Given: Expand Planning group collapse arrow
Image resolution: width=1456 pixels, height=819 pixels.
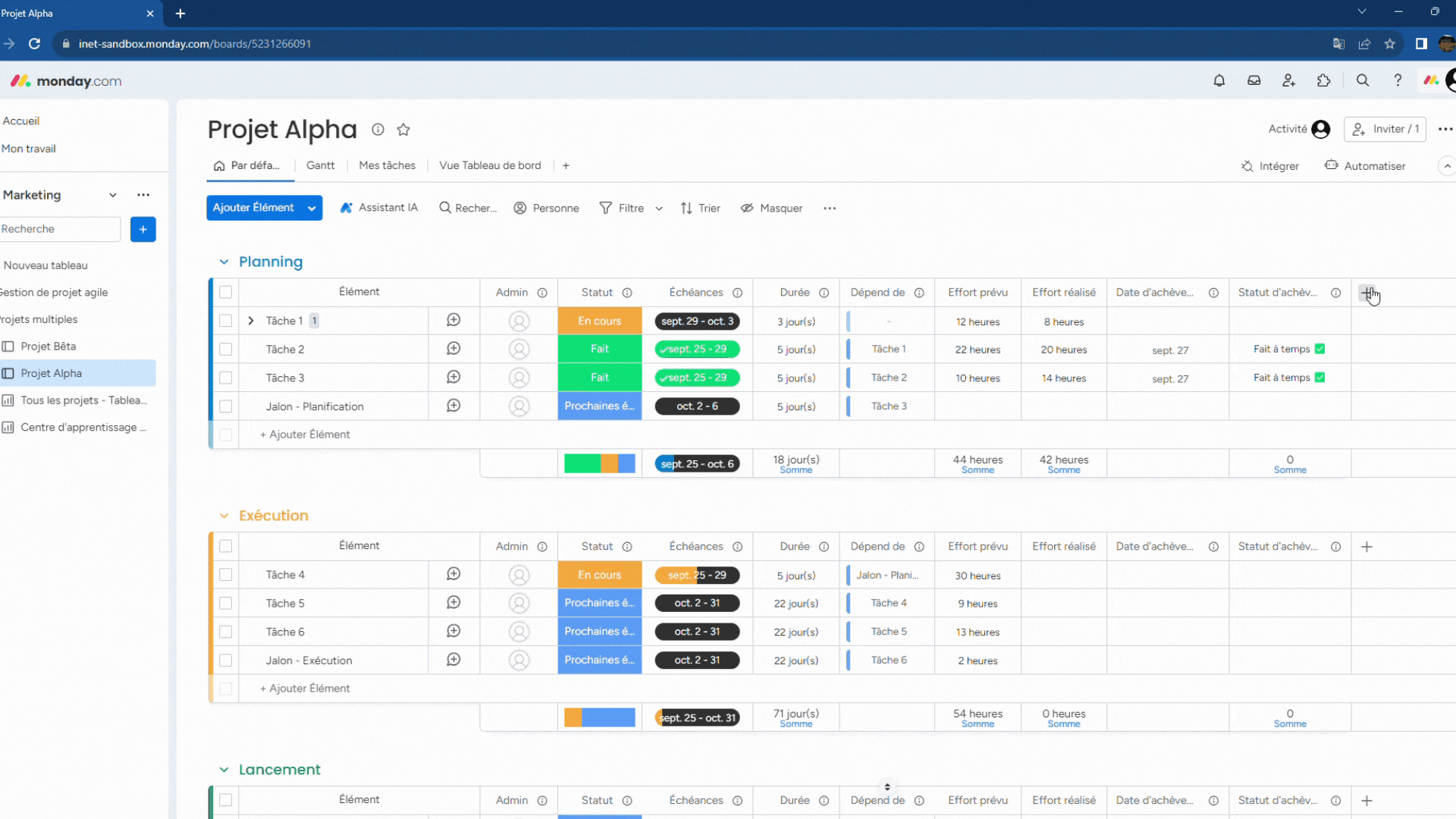Looking at the screenshot, I should [224, 262].
